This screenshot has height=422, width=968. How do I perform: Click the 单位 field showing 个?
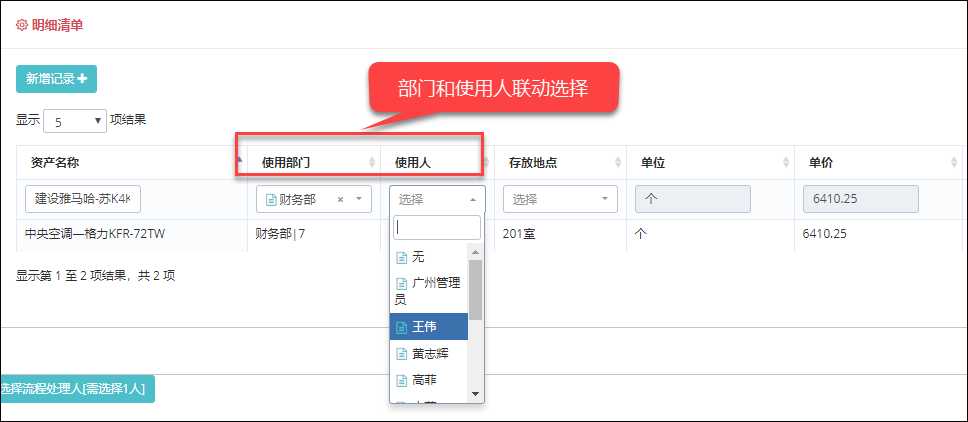coord(693,199)
